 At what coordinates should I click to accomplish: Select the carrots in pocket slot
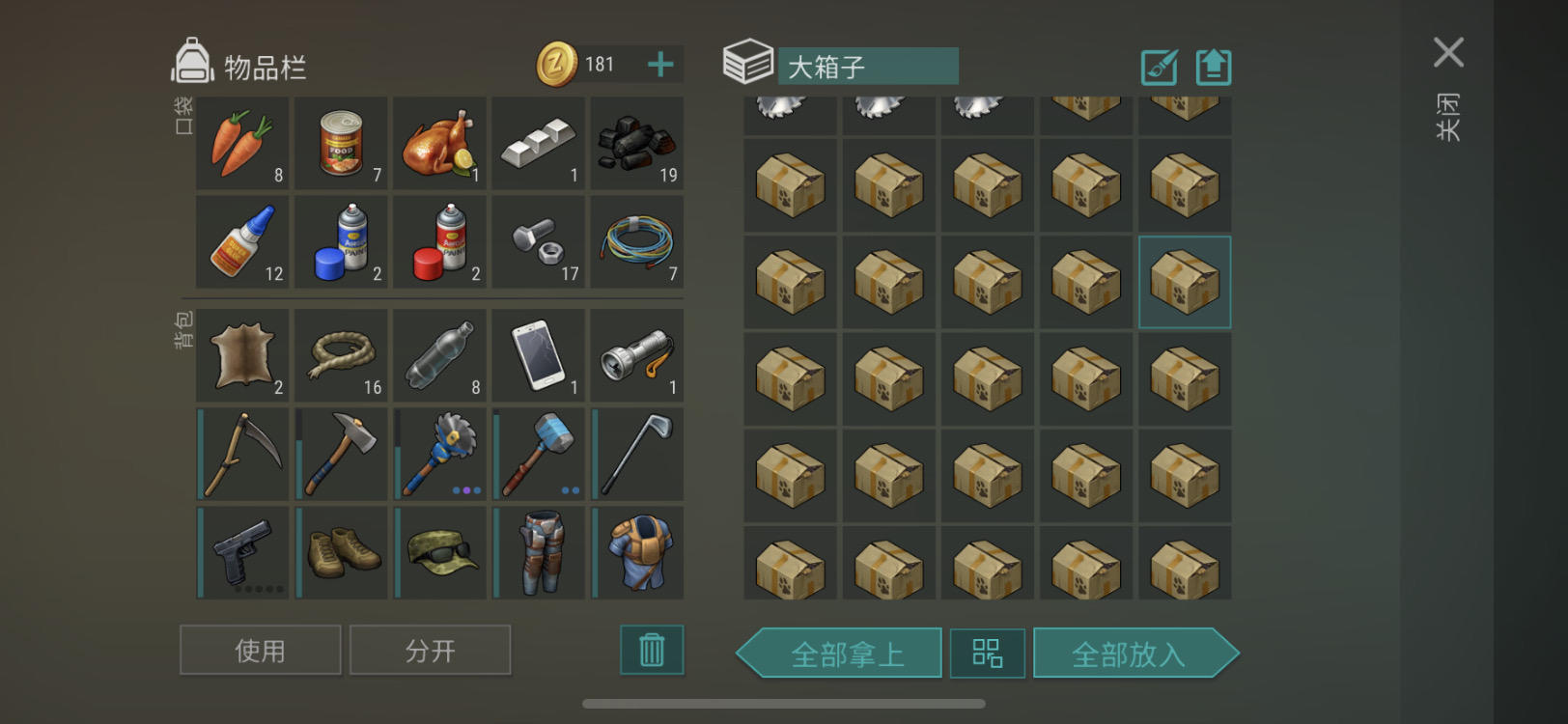243,143
